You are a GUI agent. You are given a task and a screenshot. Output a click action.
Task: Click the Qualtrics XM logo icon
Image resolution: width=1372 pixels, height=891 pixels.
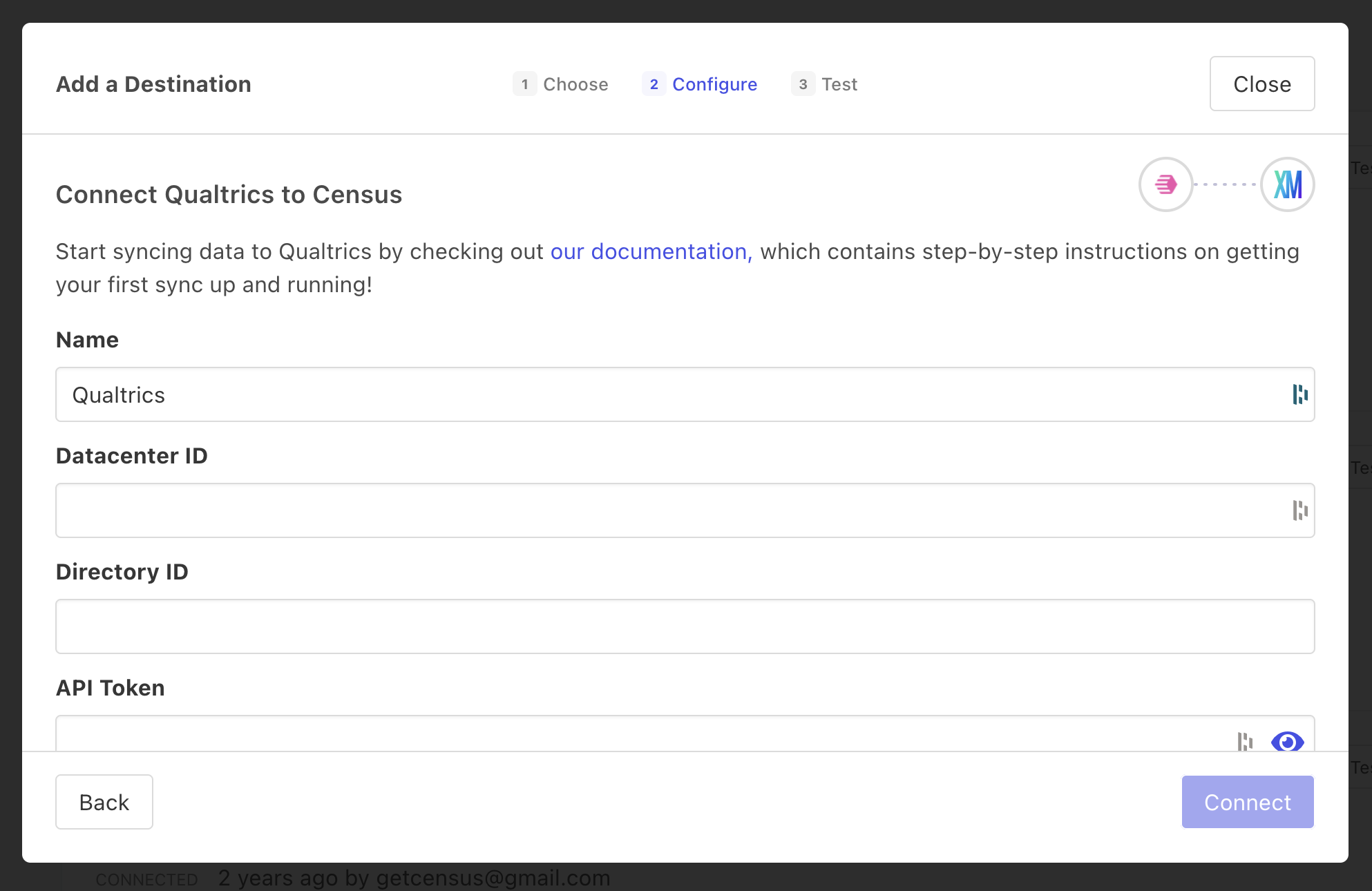point(1287,184)
